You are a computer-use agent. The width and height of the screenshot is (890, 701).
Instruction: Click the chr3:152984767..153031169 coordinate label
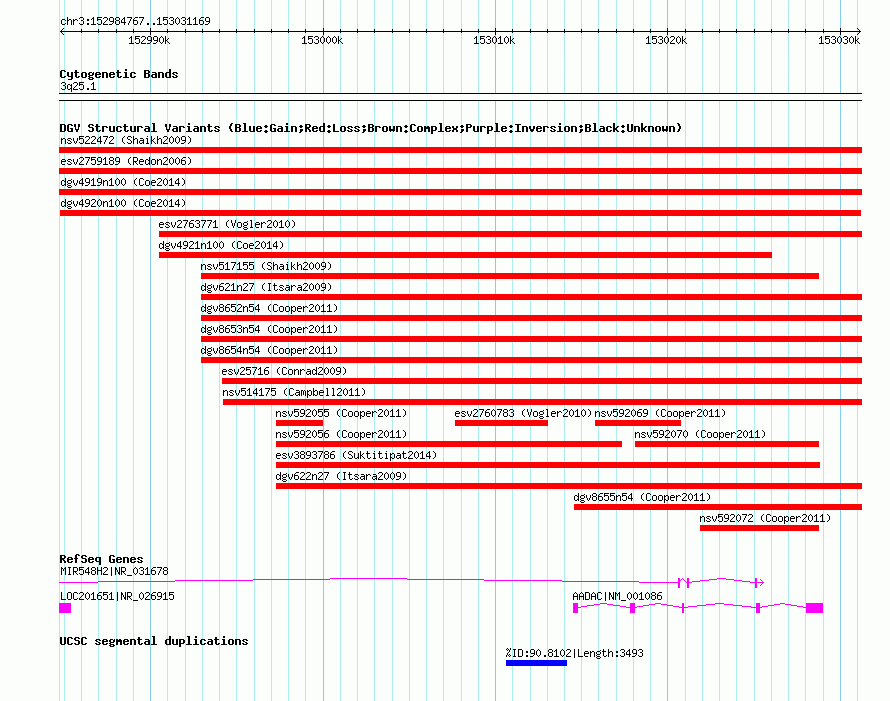point(135,21)
